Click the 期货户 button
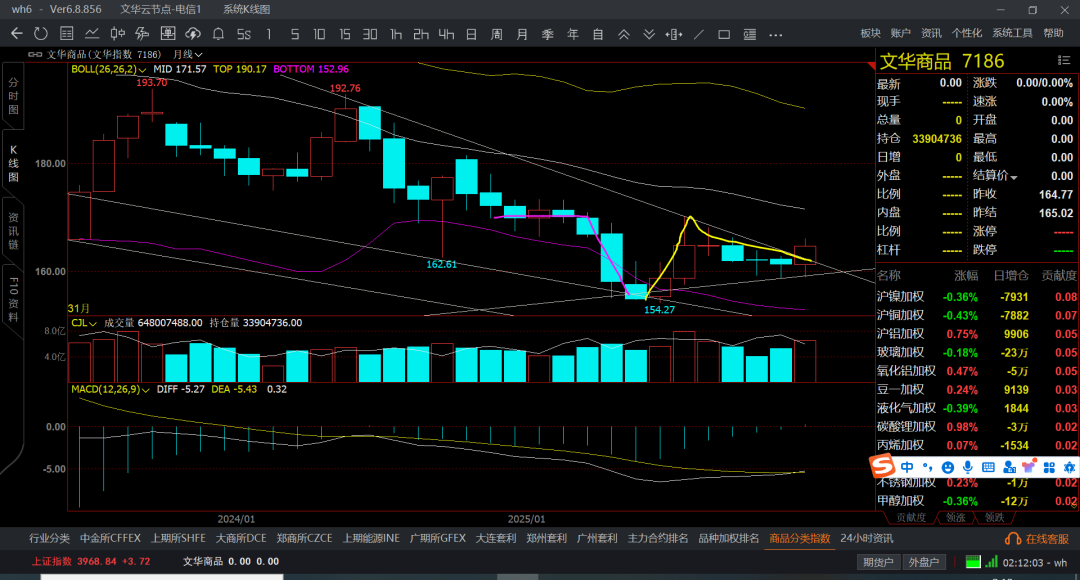Viewport: 1080px width, 580px height. [878, 562]
